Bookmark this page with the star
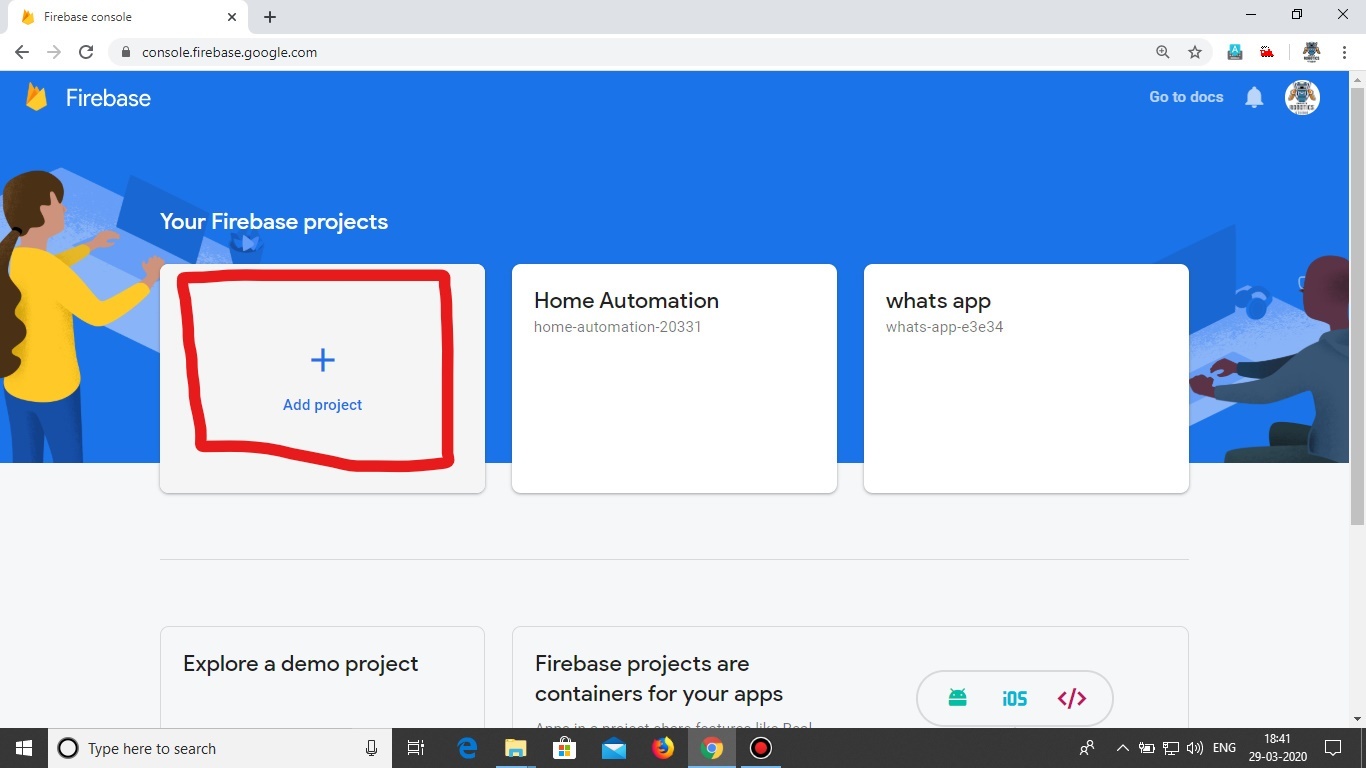Image resolution: width=1366 pixels, height=768 pixels. [x=1194, y=52]
